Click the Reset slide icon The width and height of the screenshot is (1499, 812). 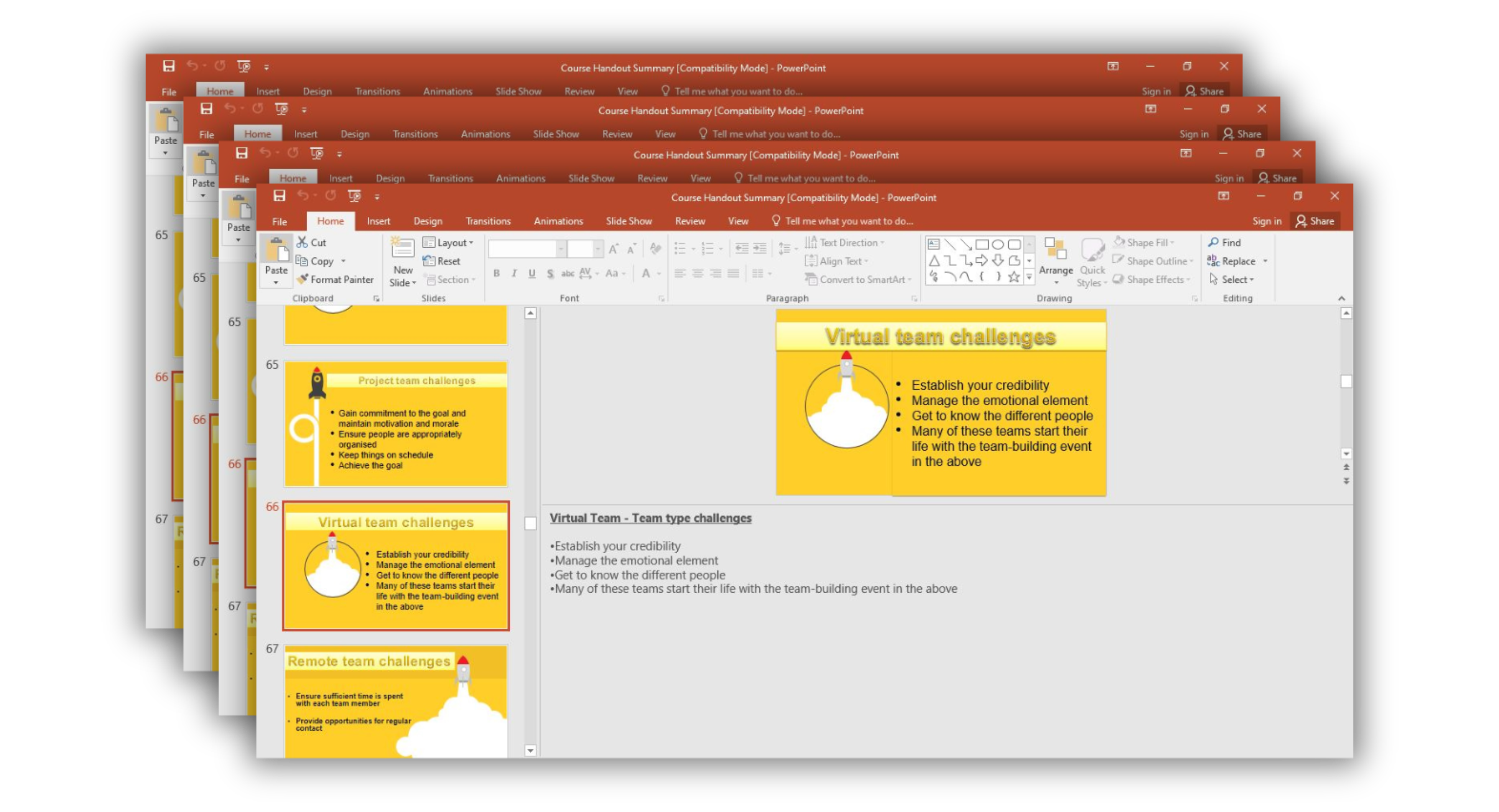429,261
